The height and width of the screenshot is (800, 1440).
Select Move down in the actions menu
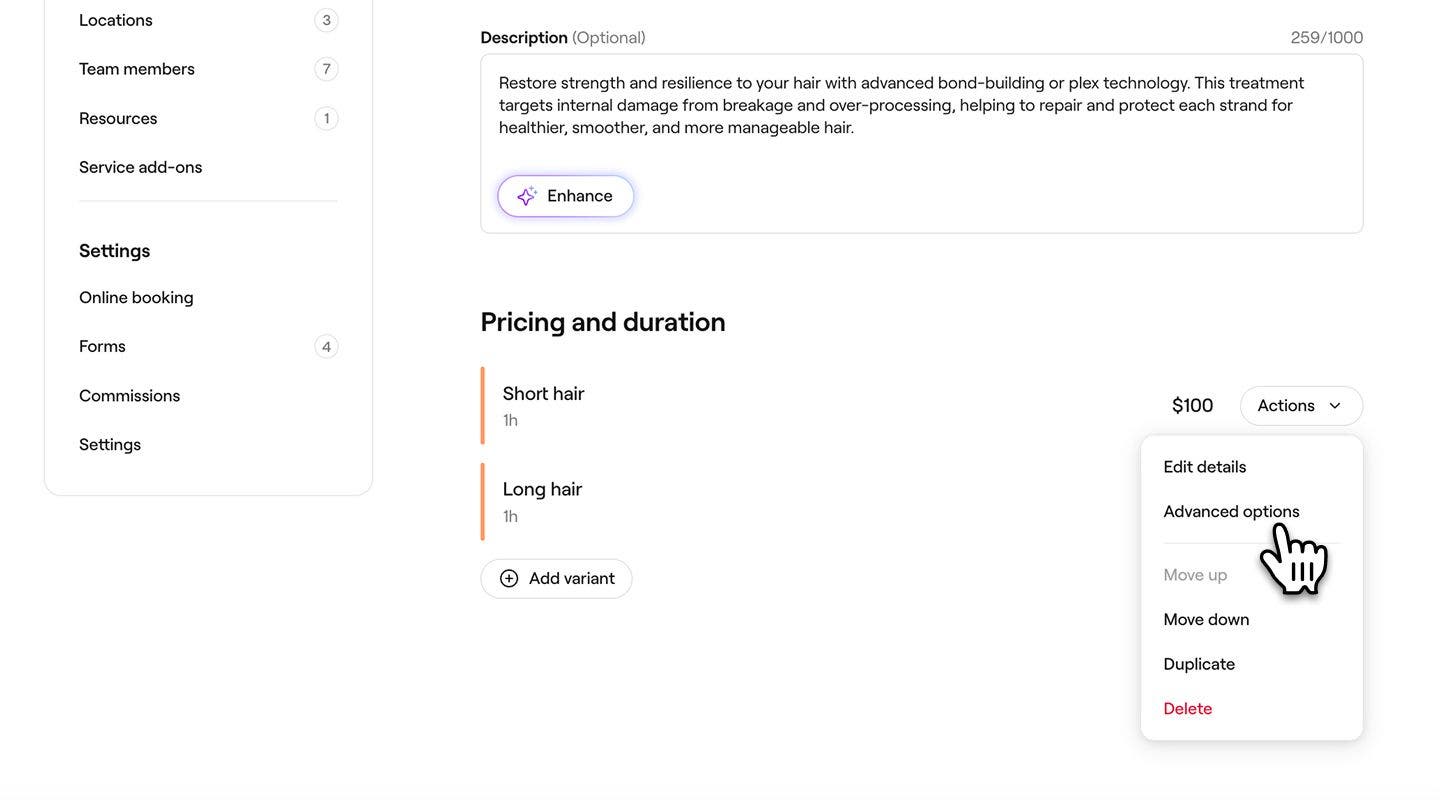coord(1206,619)
